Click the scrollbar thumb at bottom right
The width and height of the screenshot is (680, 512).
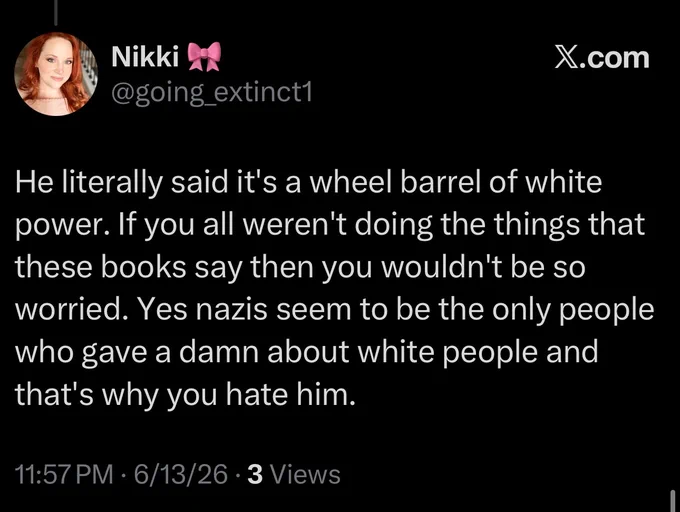pyautogui.click(x=673, y=501)
